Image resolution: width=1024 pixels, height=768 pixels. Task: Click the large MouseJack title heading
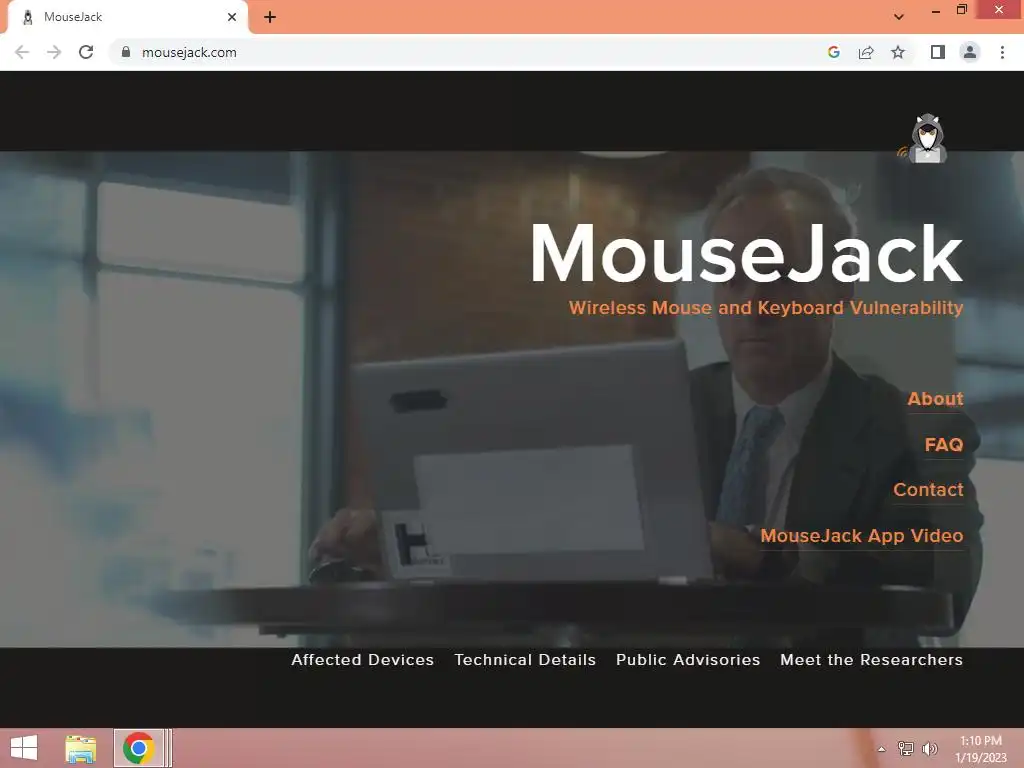pos(746,253)
